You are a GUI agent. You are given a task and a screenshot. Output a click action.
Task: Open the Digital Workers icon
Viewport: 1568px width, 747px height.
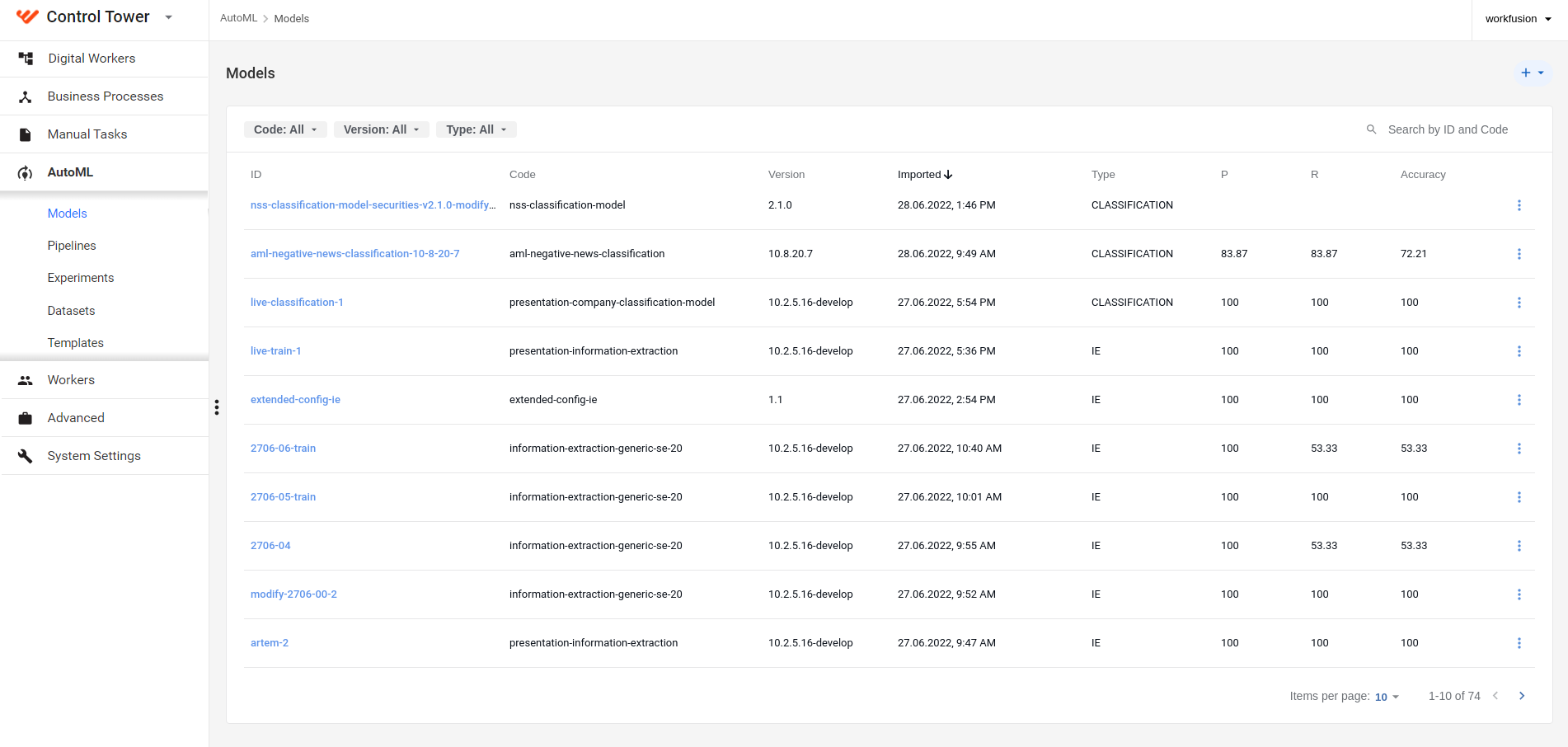[26, 59]
